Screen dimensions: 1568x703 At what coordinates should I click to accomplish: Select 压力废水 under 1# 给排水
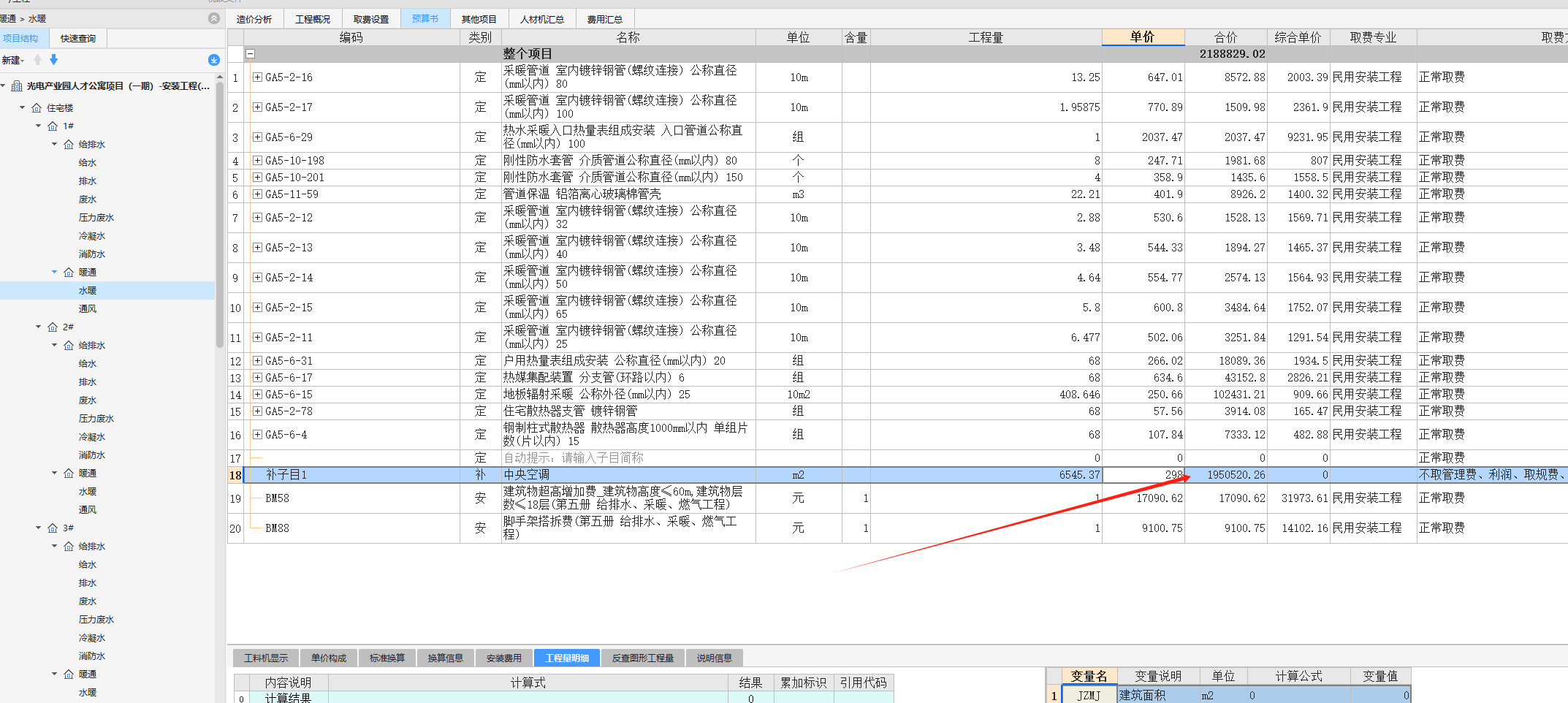pyautogui.click(x=96, y=218)
